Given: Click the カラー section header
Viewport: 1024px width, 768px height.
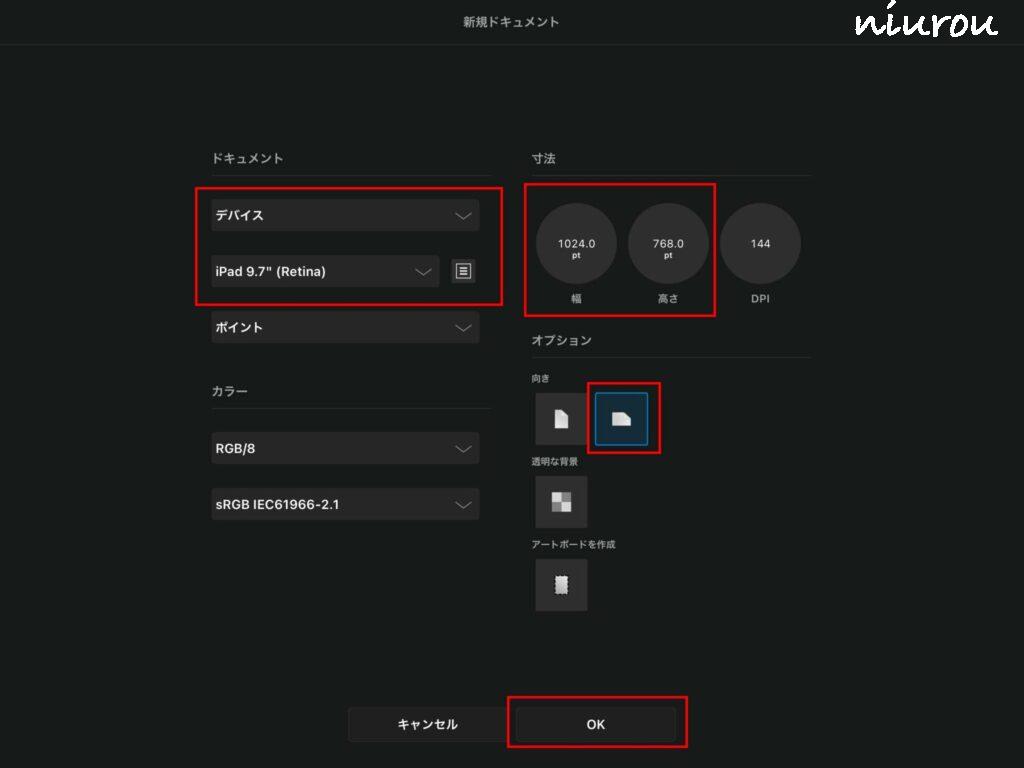Looking at the screenshot, I should click(x=229, y=391).
